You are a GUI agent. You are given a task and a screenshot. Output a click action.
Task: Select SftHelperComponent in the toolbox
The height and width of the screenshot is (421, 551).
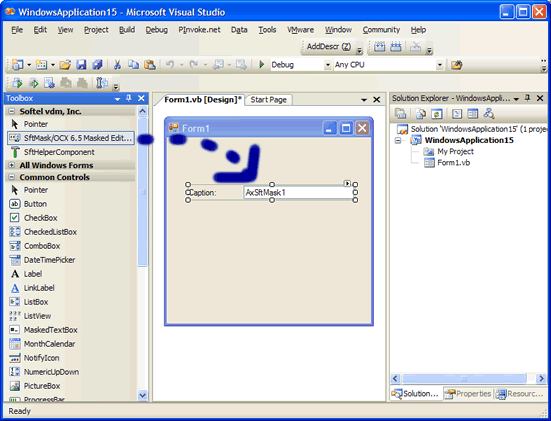pyautogui.click(x=52, y=152)
